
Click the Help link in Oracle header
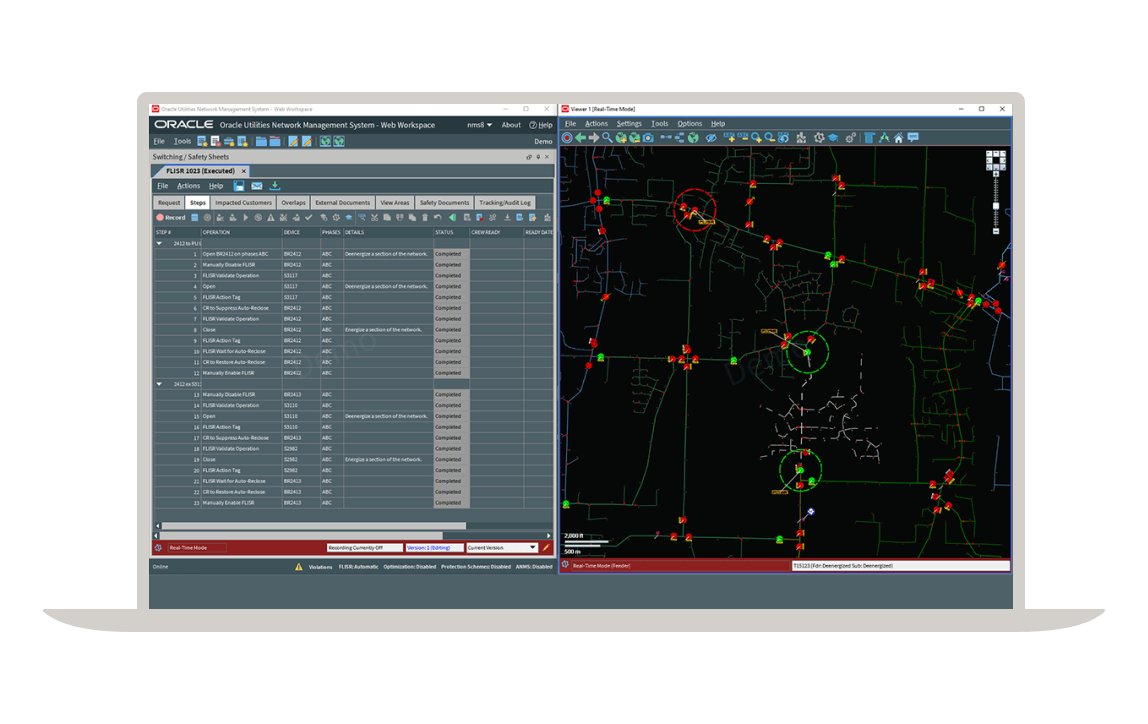(x=541, y=125)
